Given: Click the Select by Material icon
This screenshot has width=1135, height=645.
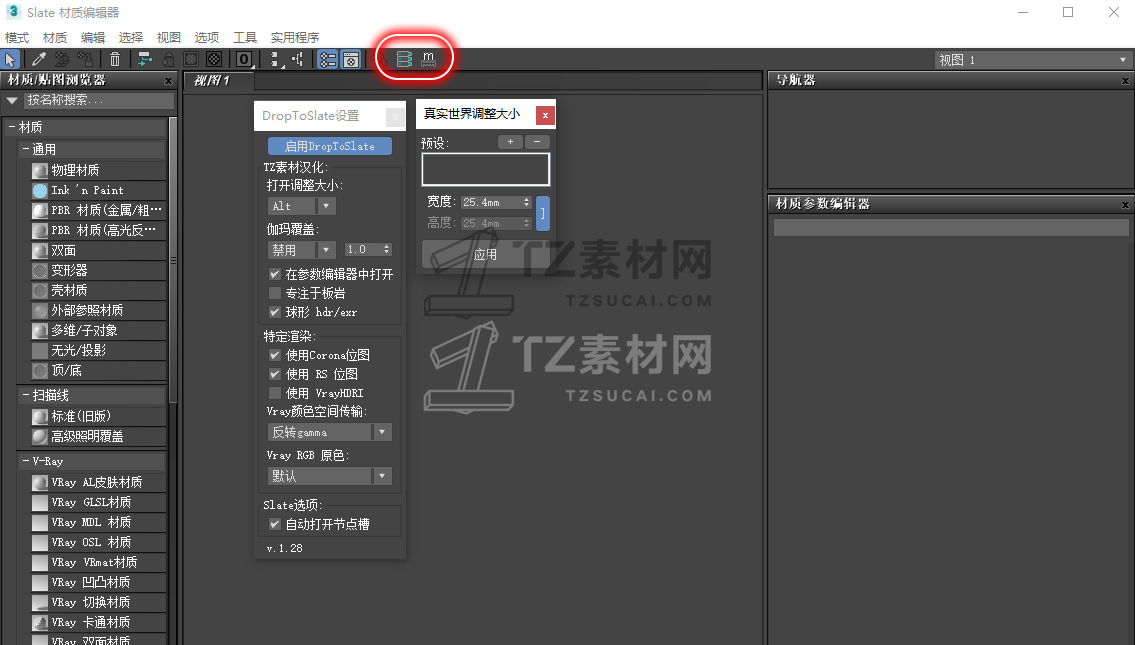Looking at the screenshot, I should pyautogui.click(x=381, y=59).
